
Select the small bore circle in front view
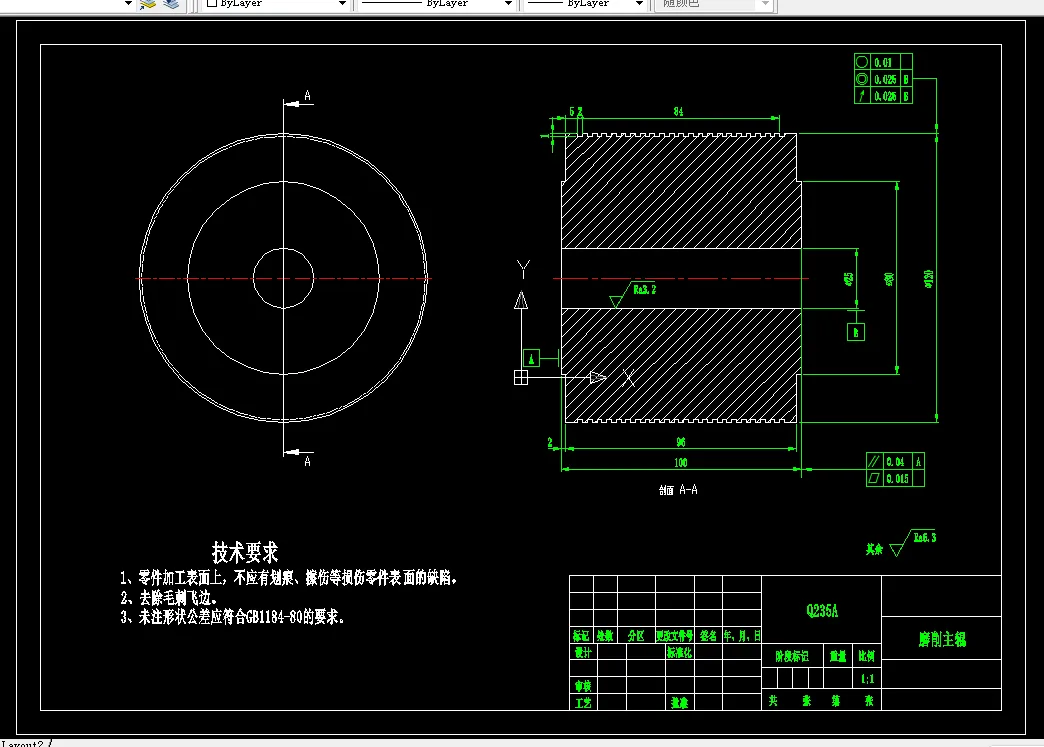[284, 278]
